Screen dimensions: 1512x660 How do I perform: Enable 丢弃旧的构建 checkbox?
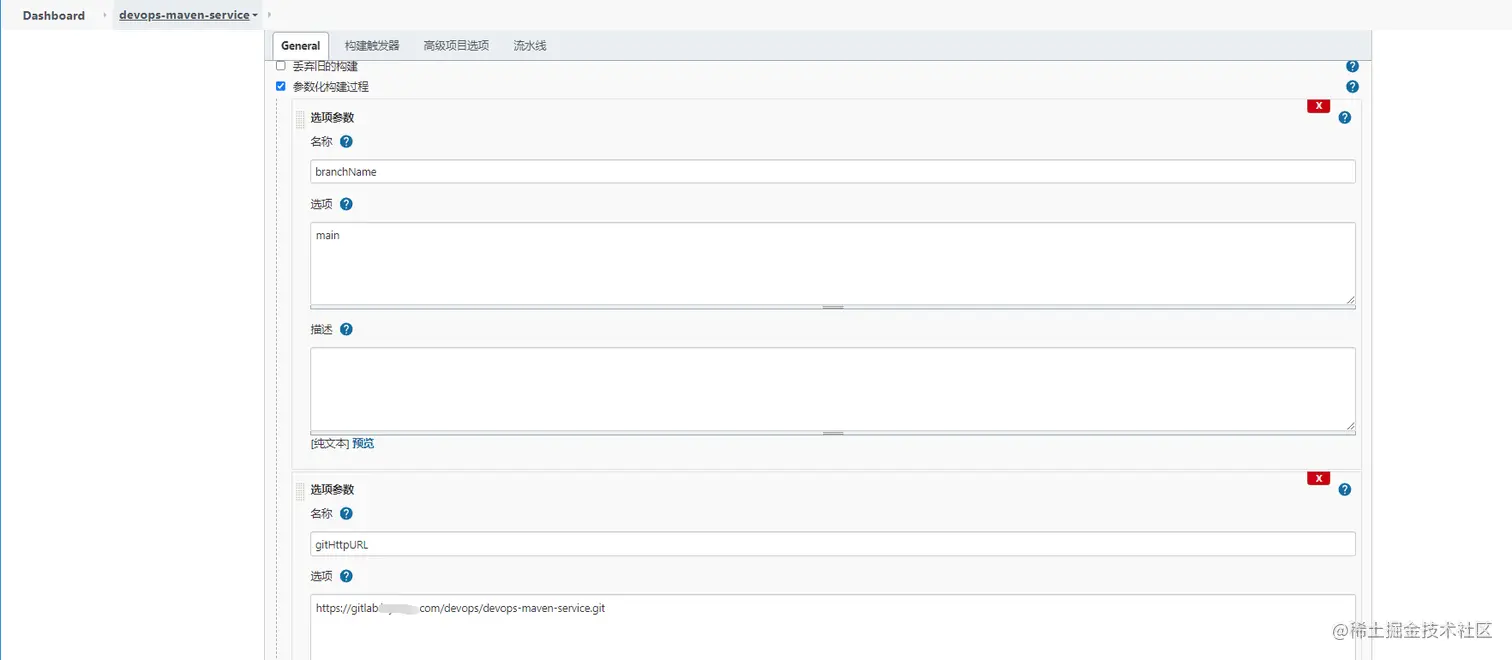pyautogui.click(x=281, y=65)
